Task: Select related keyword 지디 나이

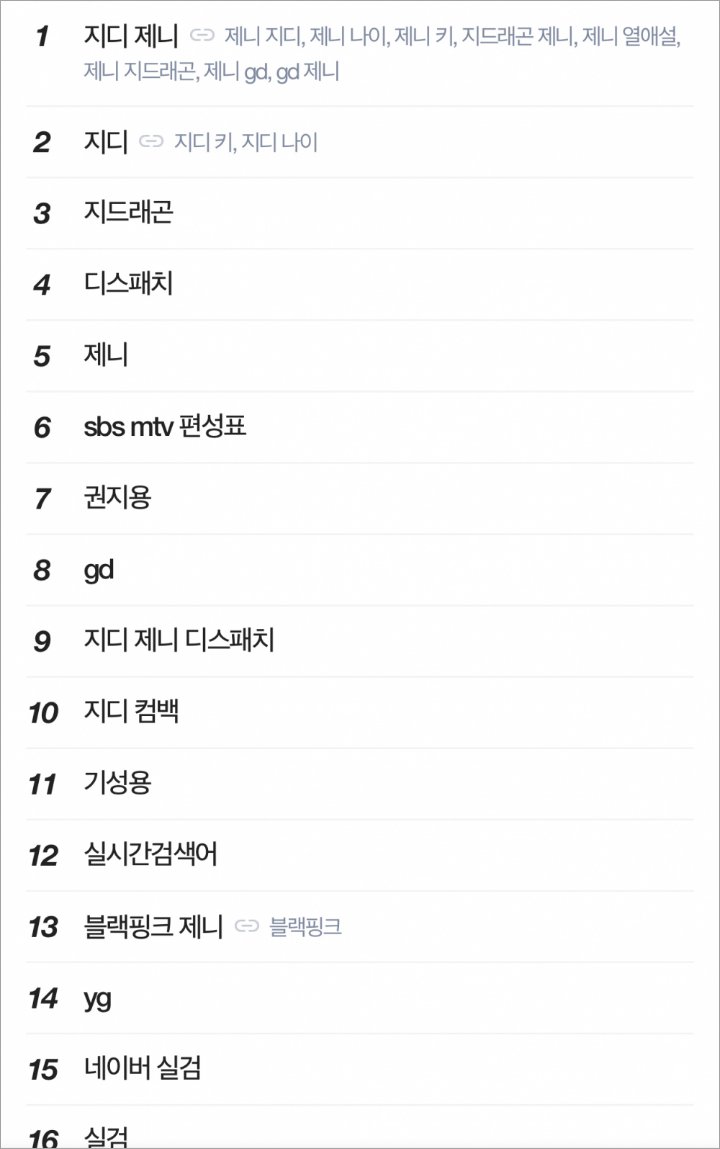Action: 280,142
